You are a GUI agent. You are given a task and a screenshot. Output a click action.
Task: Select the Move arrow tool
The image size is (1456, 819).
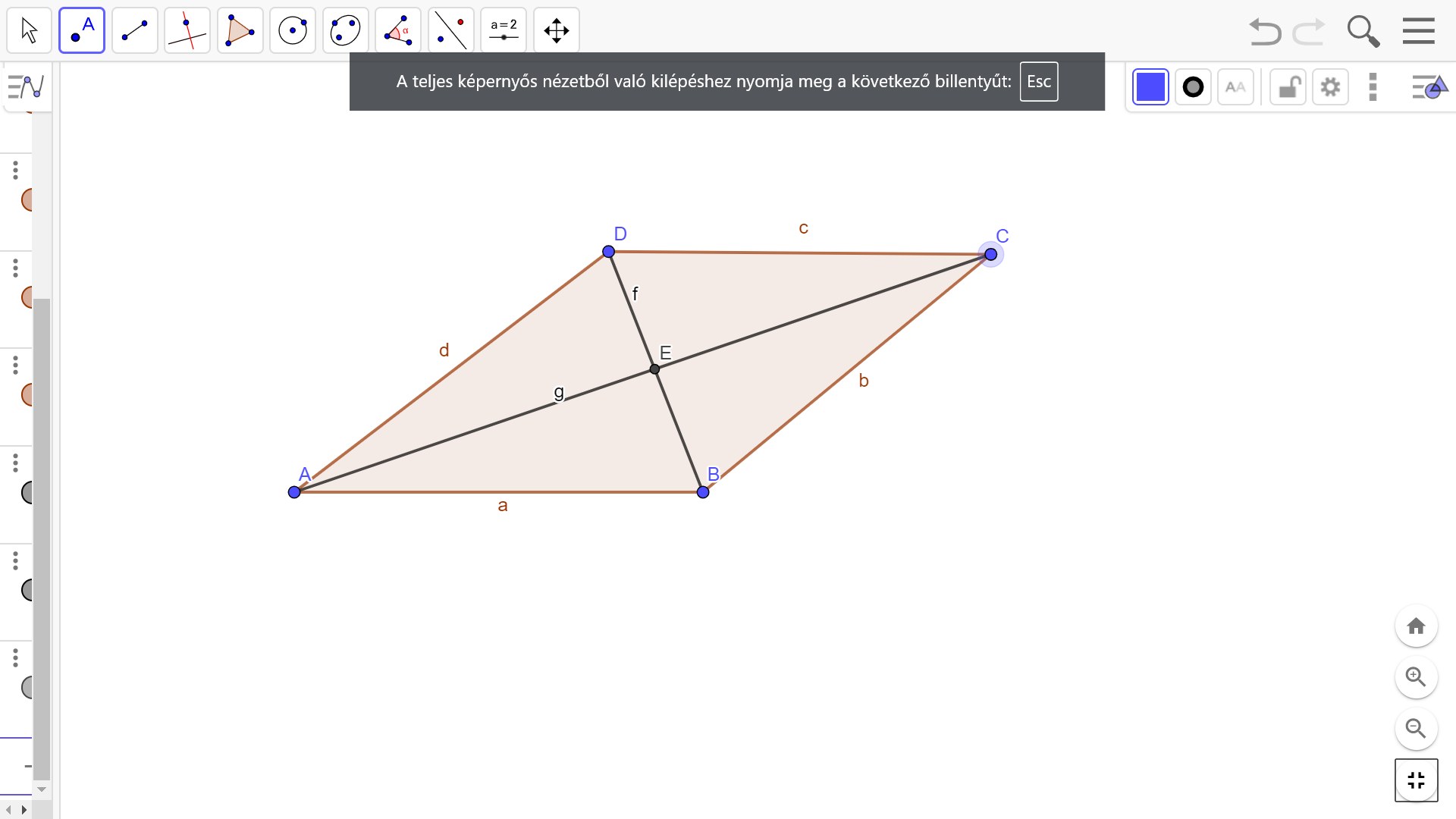[x=29, y=30]
